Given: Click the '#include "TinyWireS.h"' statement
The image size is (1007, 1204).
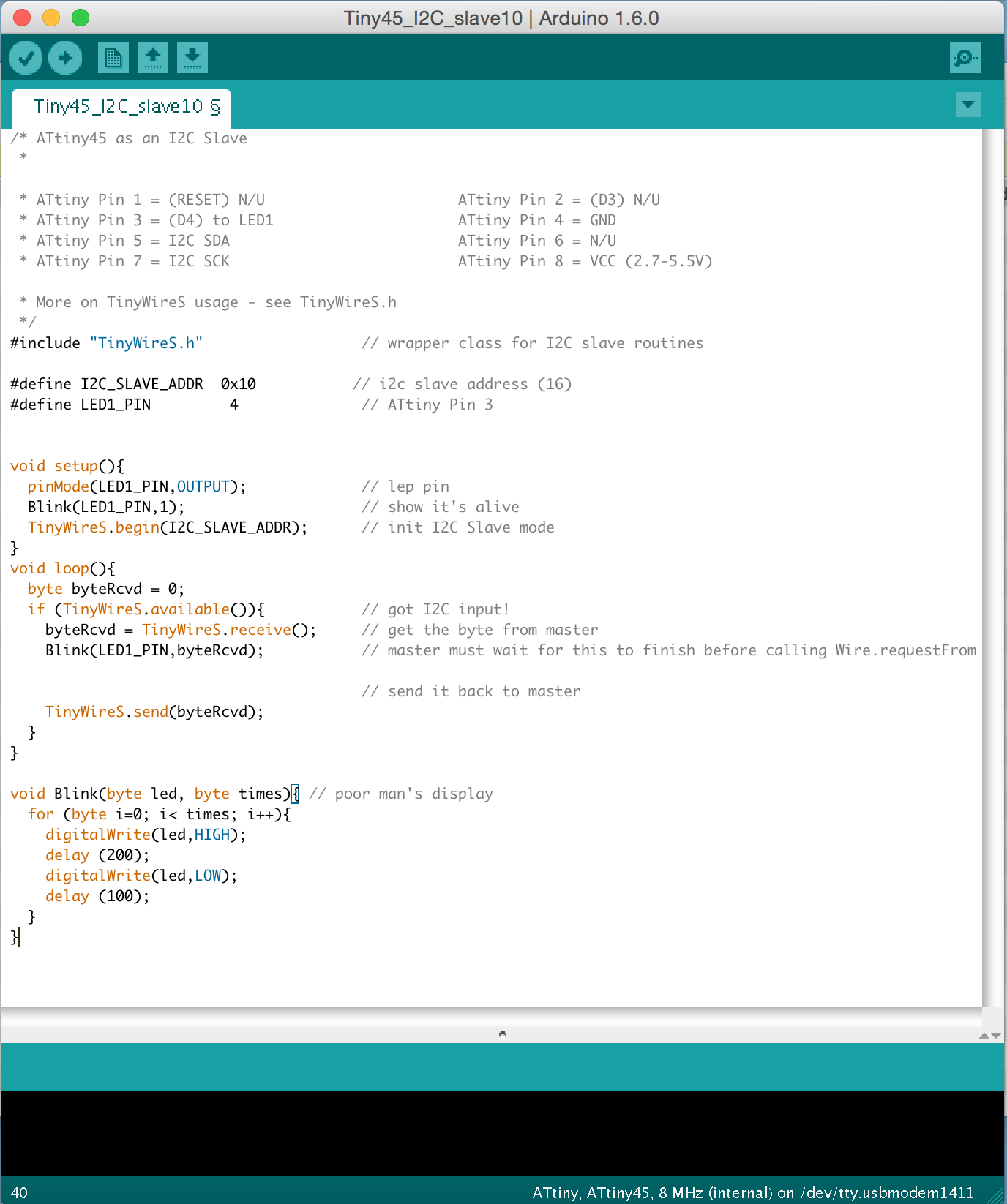Looking at the screenshot, I should (107, 343).
